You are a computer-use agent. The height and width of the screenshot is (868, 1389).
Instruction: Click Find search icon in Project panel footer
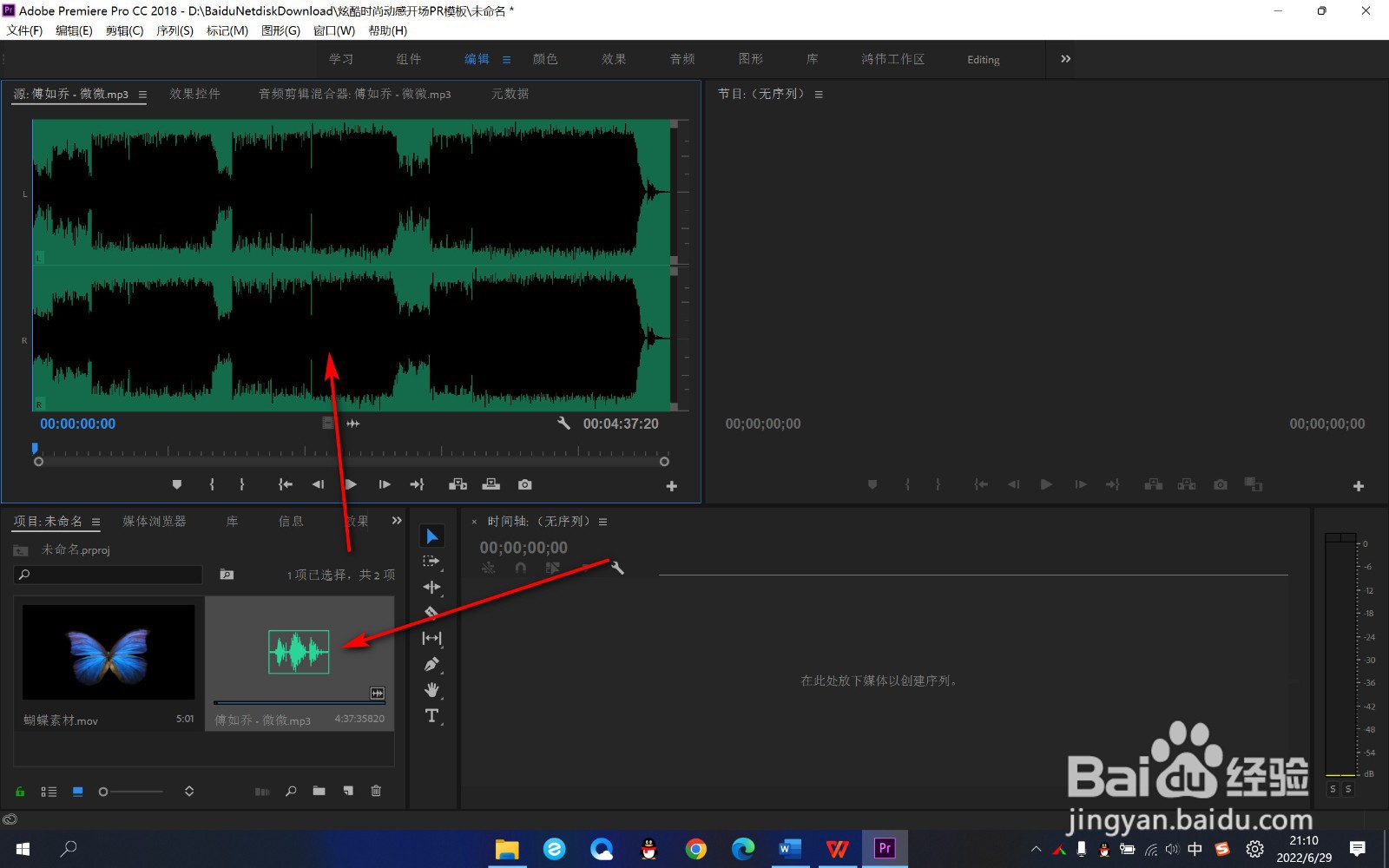(291, 791)
